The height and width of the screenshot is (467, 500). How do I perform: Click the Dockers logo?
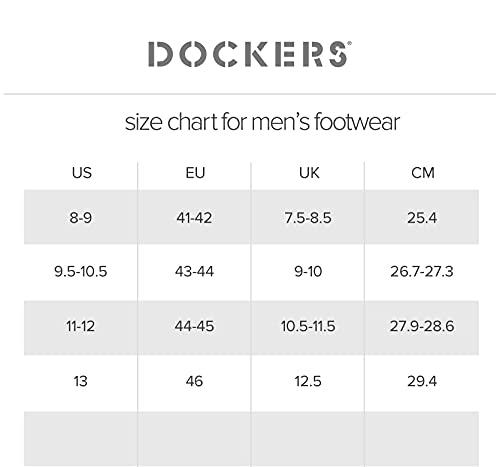click(250, 54)
